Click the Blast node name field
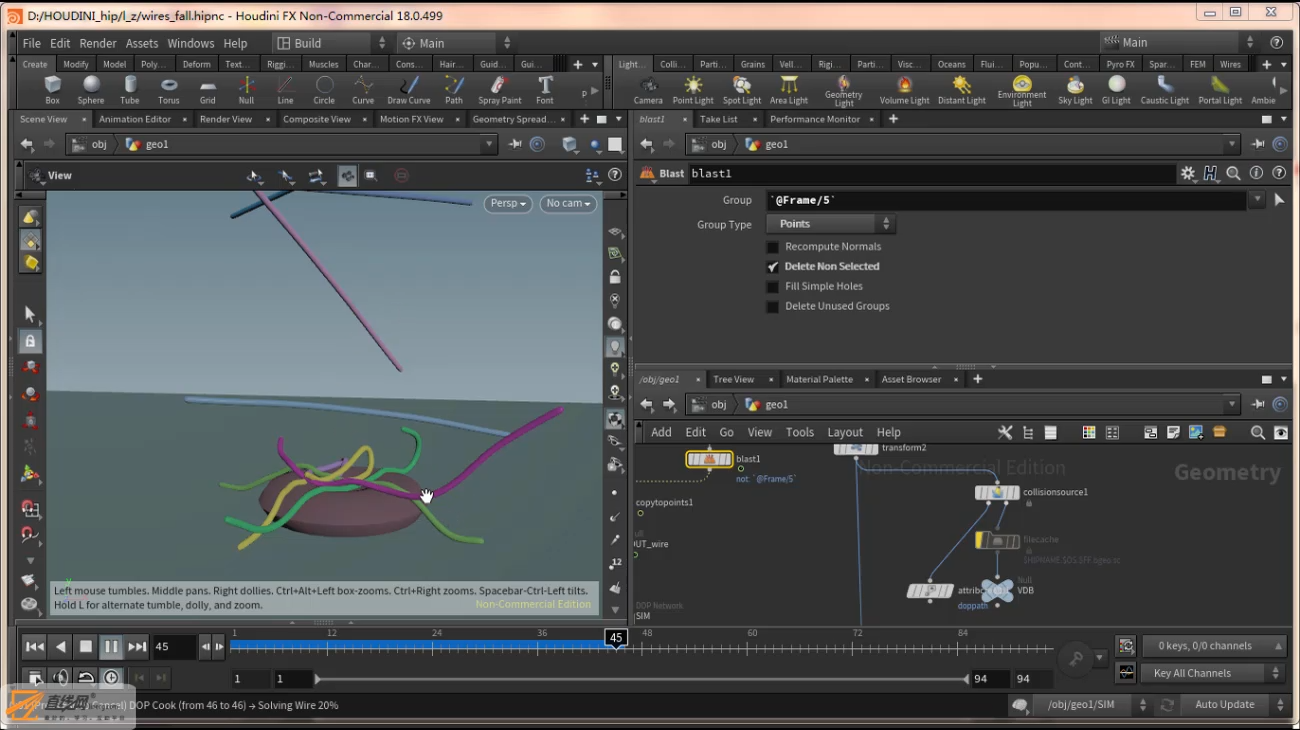The height and width of the screenshot is (730, 1300). point(931,173)
